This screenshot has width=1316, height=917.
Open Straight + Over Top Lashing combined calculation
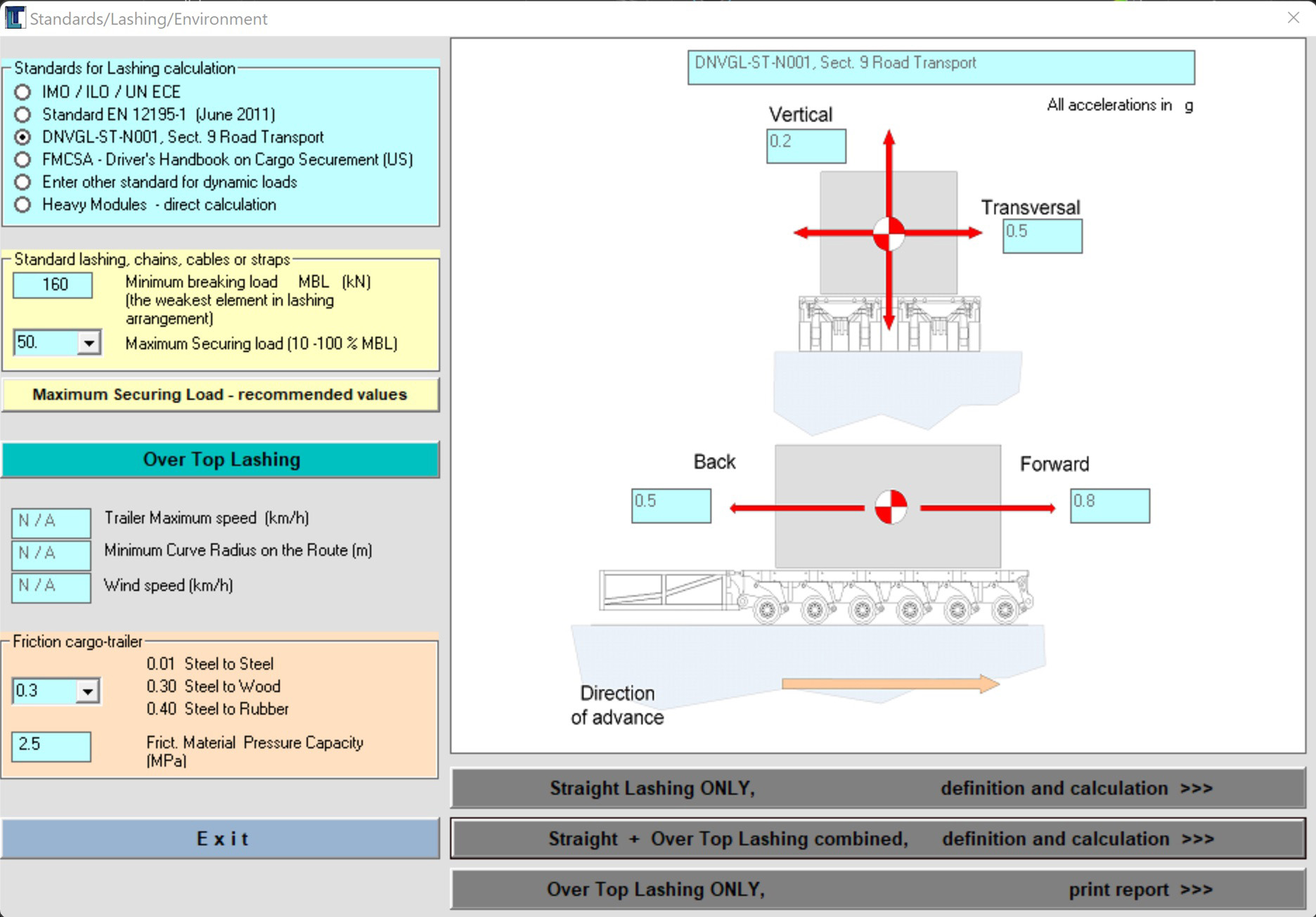[877, 839]
